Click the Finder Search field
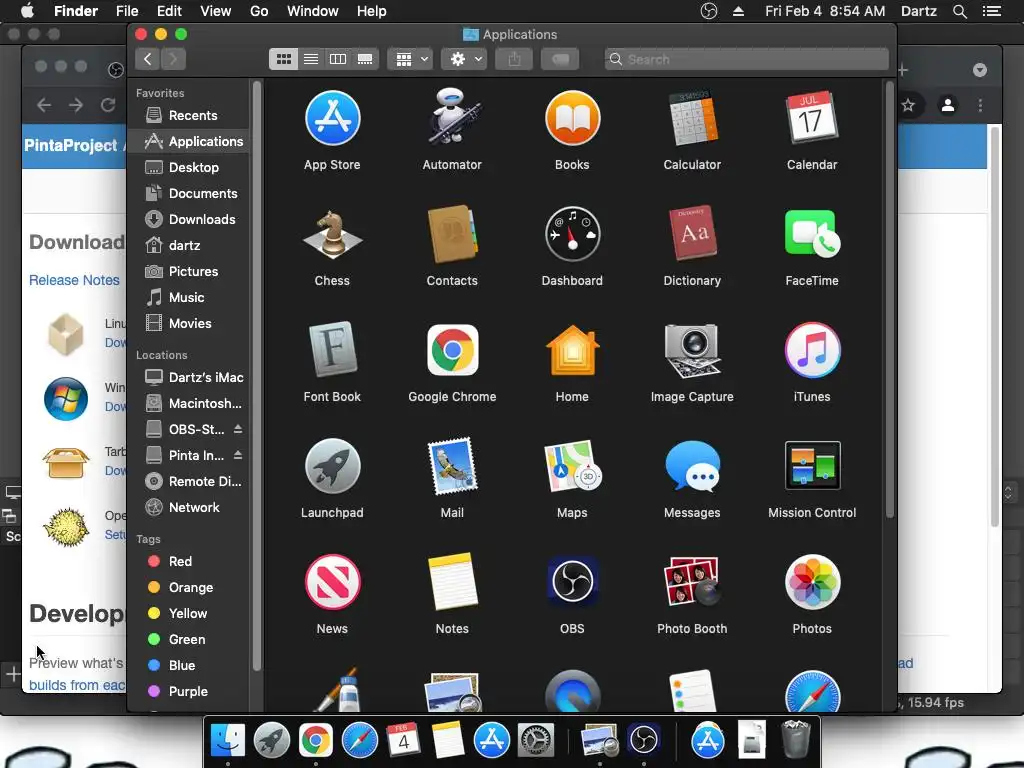This screenshot has height=768, width=1024. pos(746,59)
